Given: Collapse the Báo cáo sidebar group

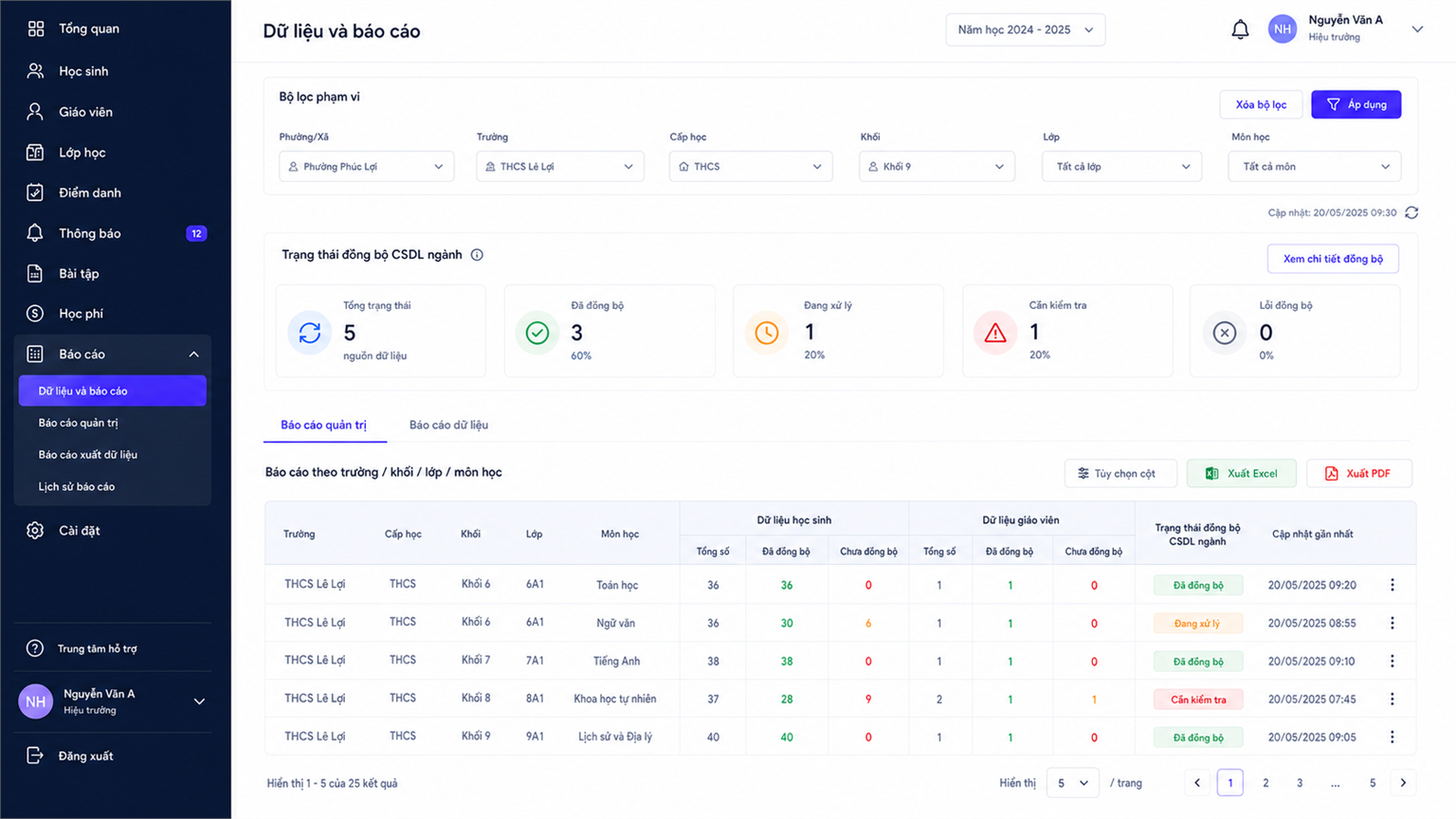Looking at the screenshot, I should [193, 355].
